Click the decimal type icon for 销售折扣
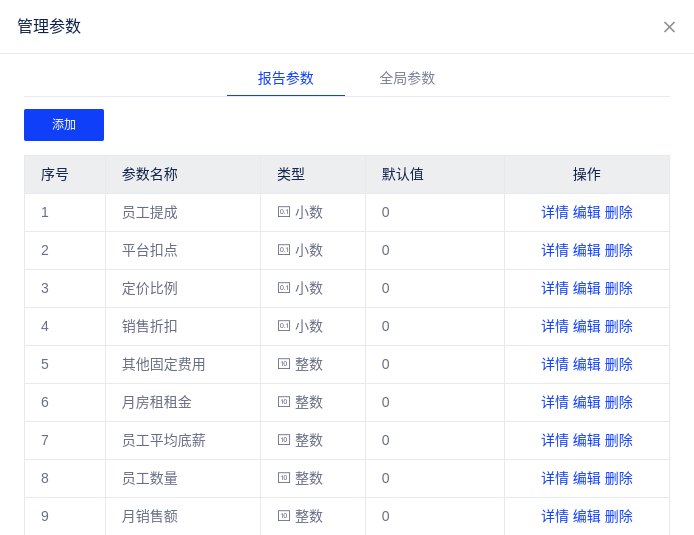 (x=283, y=326)
